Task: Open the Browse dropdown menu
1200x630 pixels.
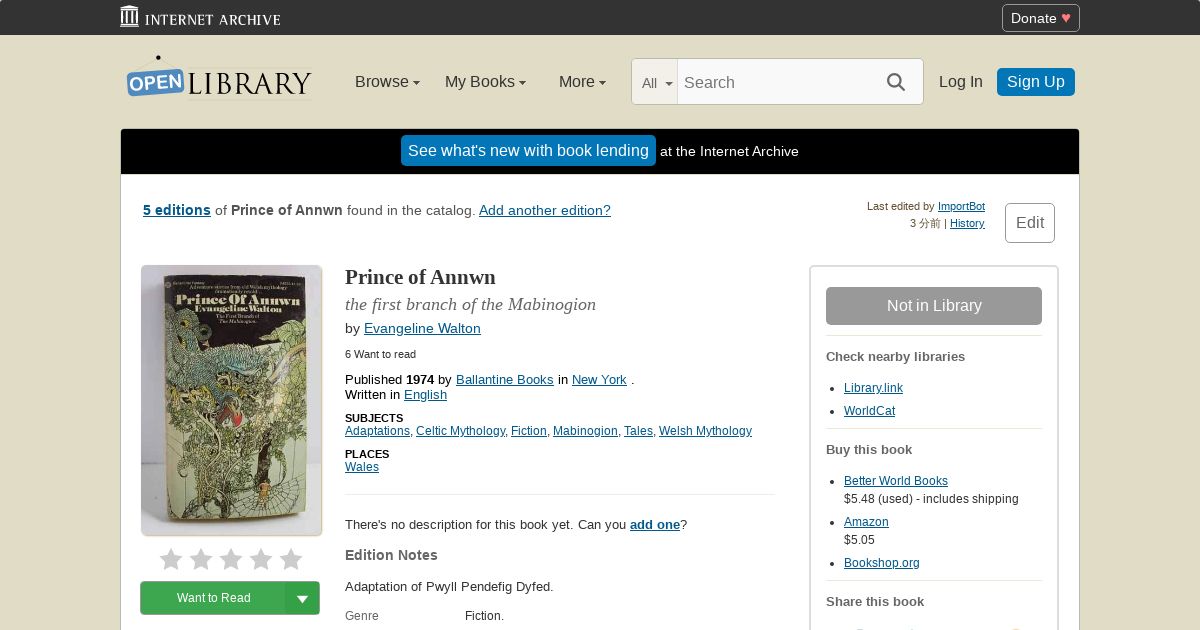Action: (x=387, y=82)
